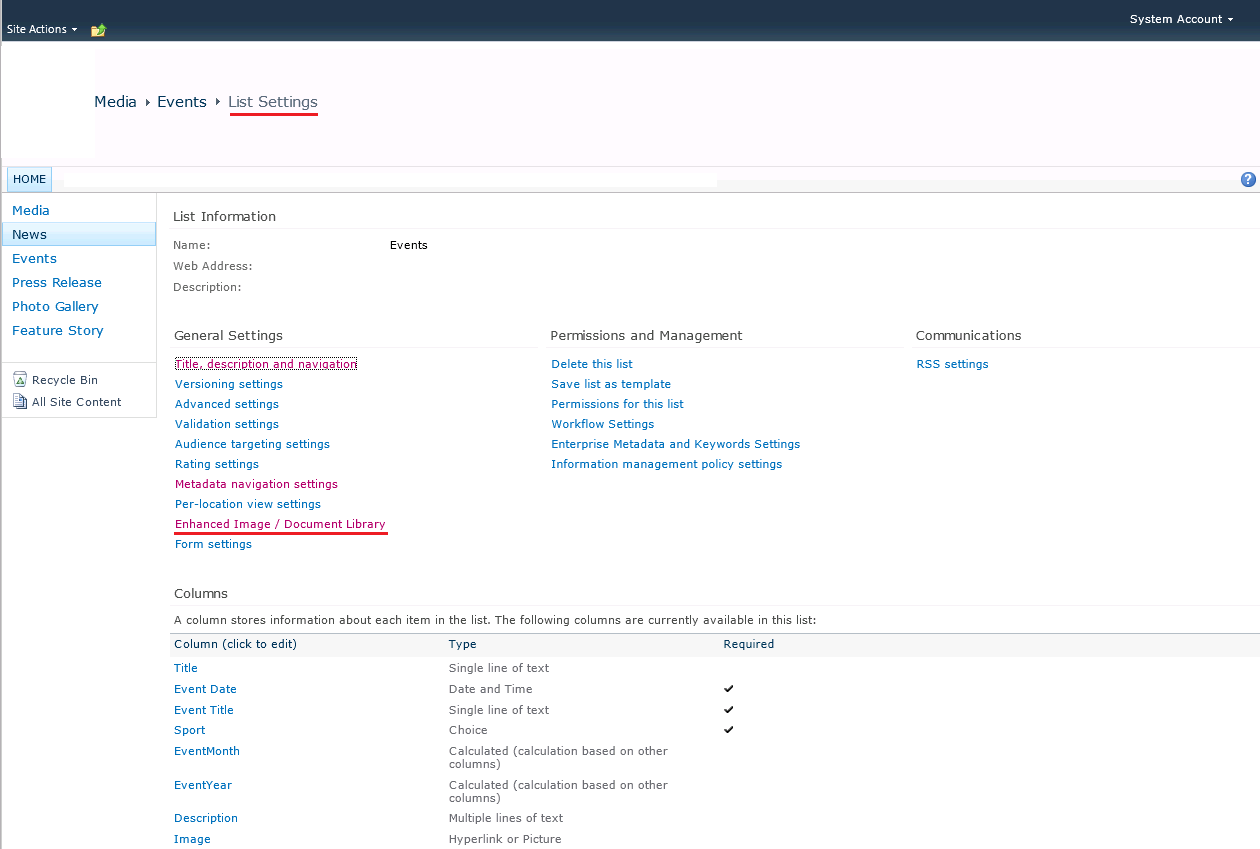Open Validation settings
Viewport: 1260px width, 849px height.
227,424
